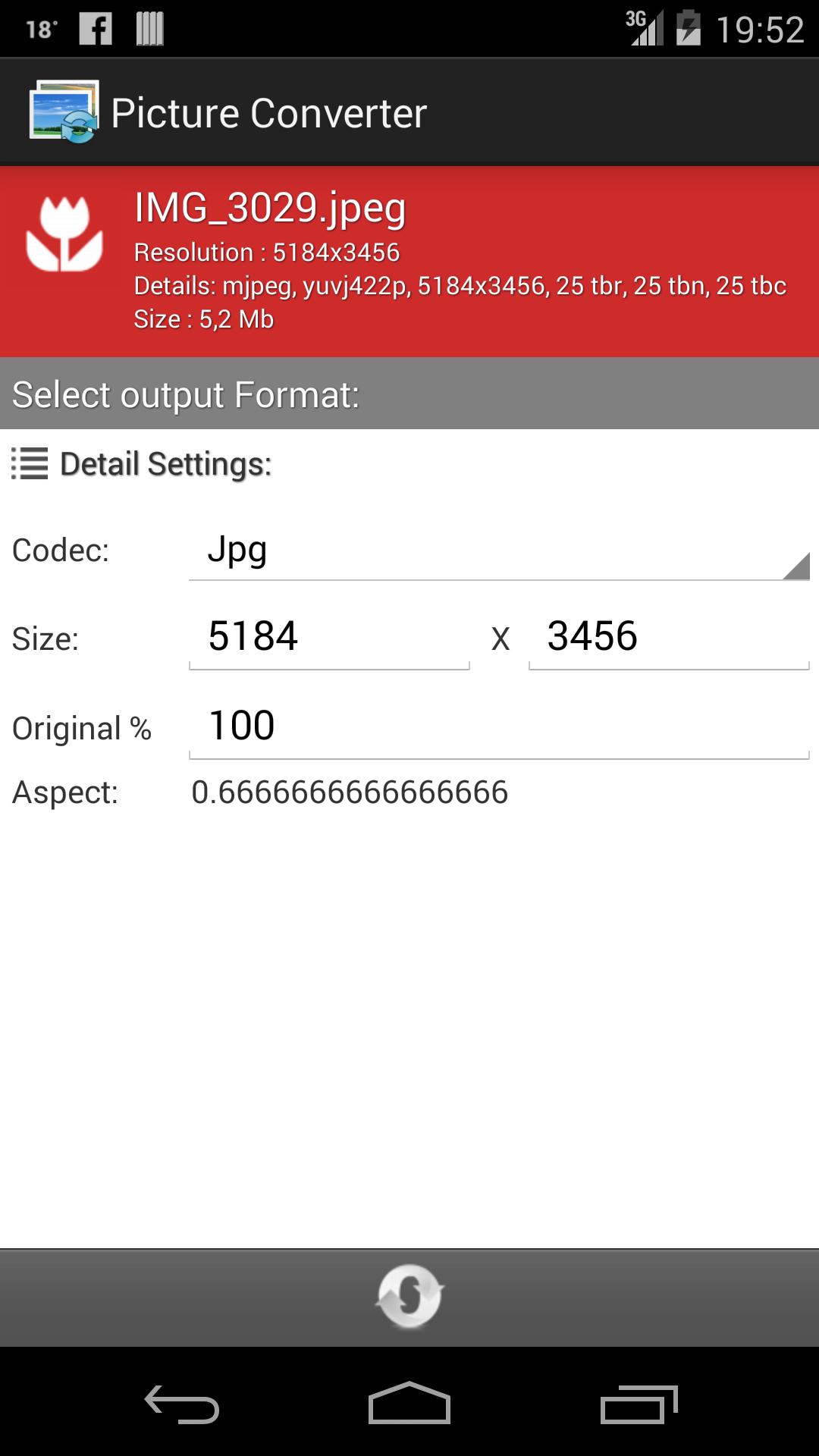Tap the Android back navigation button
Image resolution: width=819 pixels, height=1456 pixels.
coord(182,1404)
